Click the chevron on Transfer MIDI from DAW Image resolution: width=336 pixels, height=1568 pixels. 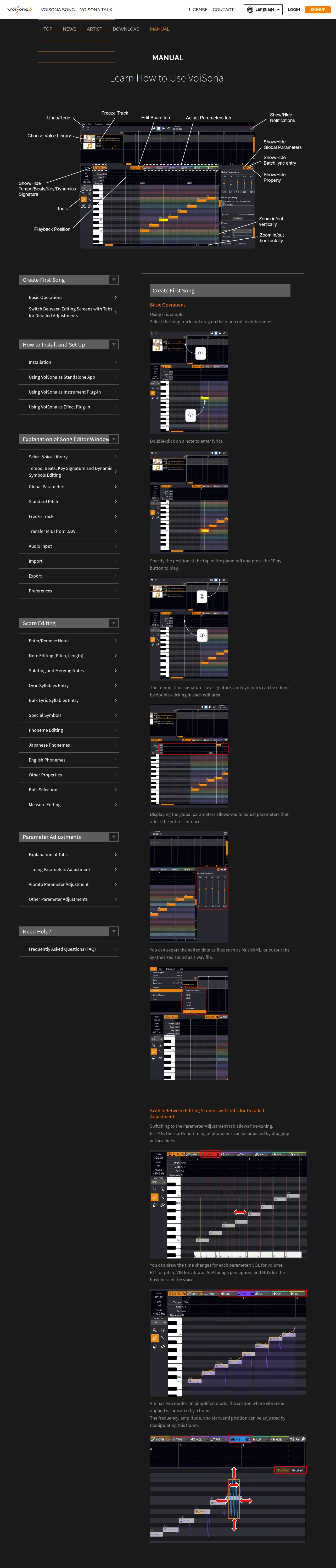click(x=116, y=531)
